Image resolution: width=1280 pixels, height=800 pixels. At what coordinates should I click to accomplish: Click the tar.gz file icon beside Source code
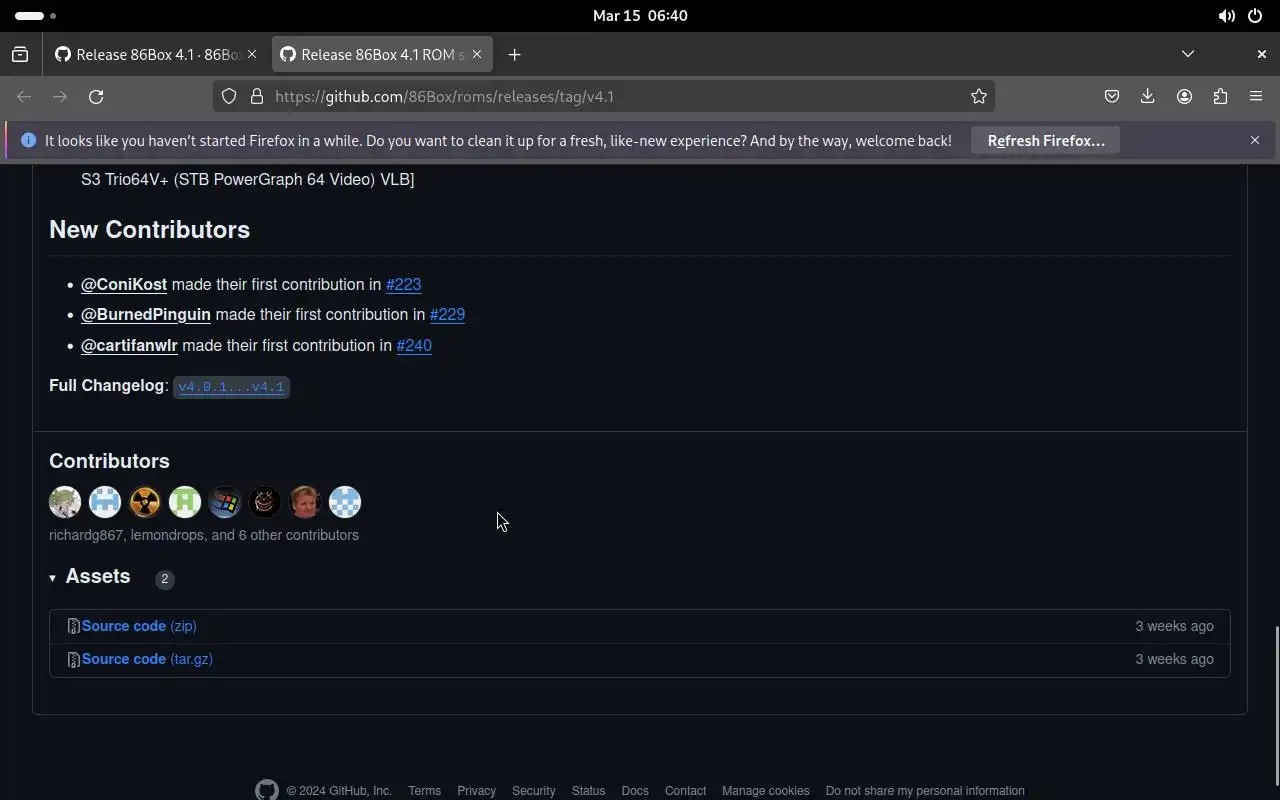tap(73, 659)
